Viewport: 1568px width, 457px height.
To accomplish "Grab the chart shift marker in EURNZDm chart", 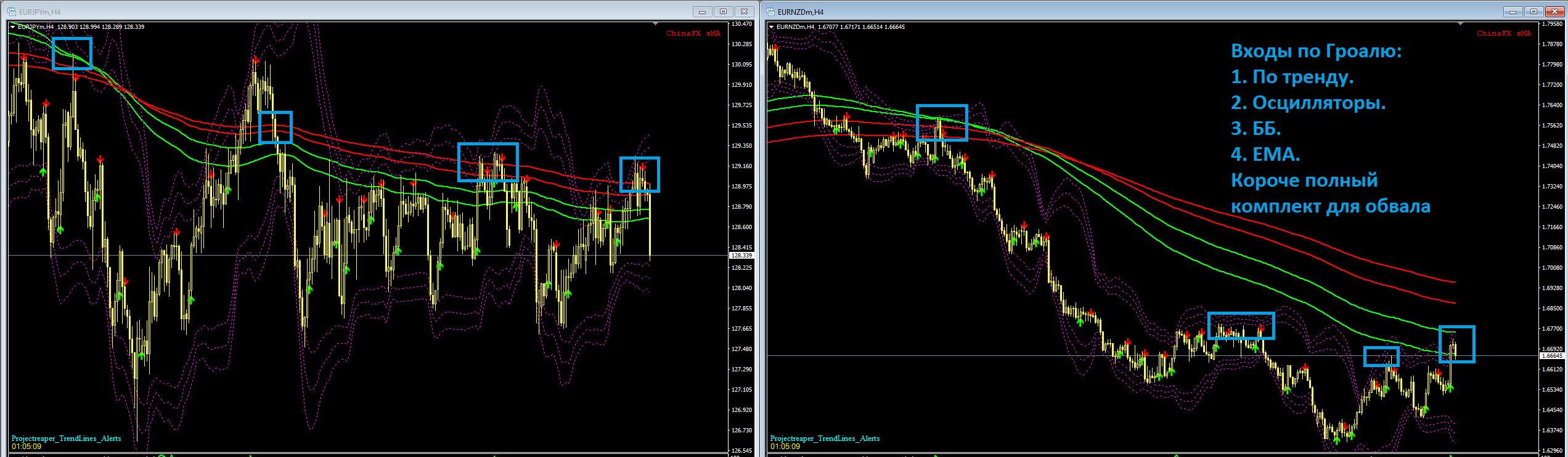I will tap(1460, 23).
